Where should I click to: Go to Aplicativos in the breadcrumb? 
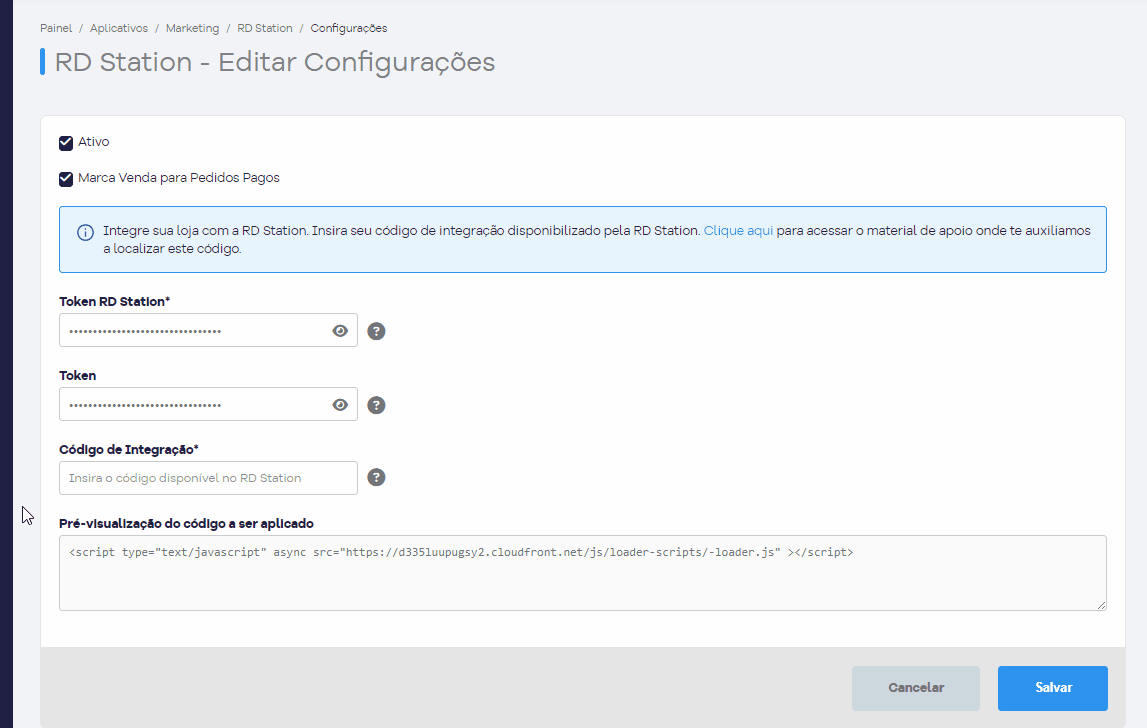pos(119,29)
